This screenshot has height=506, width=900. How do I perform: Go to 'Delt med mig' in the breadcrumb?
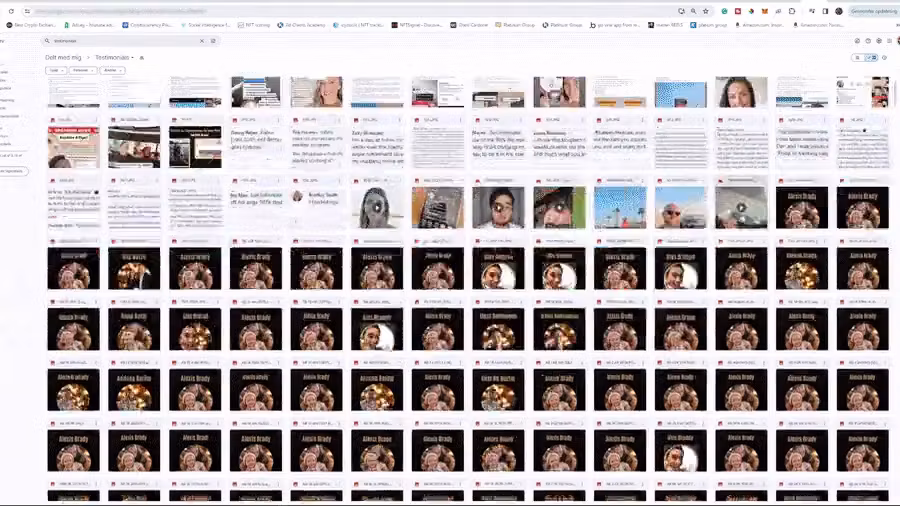point(63,57)
